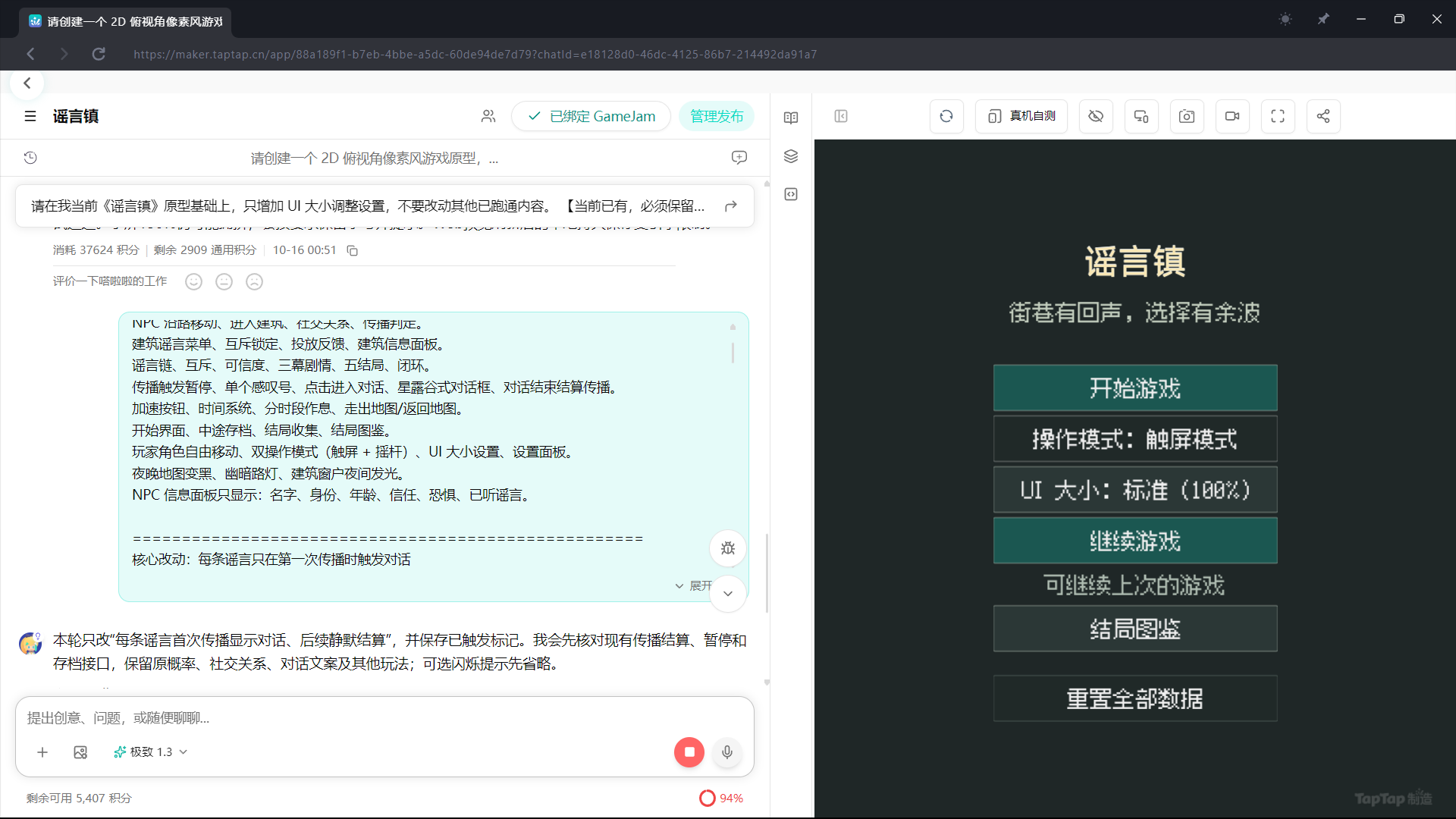Click 已绑定 GameJam button
This screenshot has height=819, width=1456.
(x=591, y=116)
